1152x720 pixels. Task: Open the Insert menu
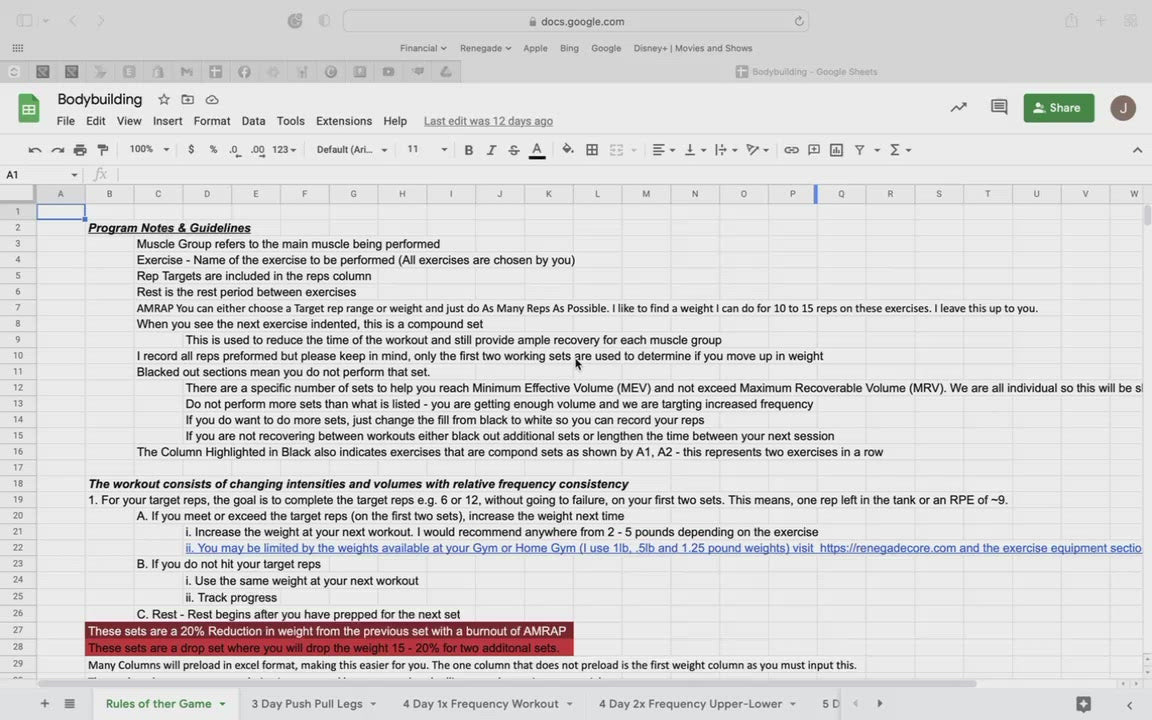[168, 121]
